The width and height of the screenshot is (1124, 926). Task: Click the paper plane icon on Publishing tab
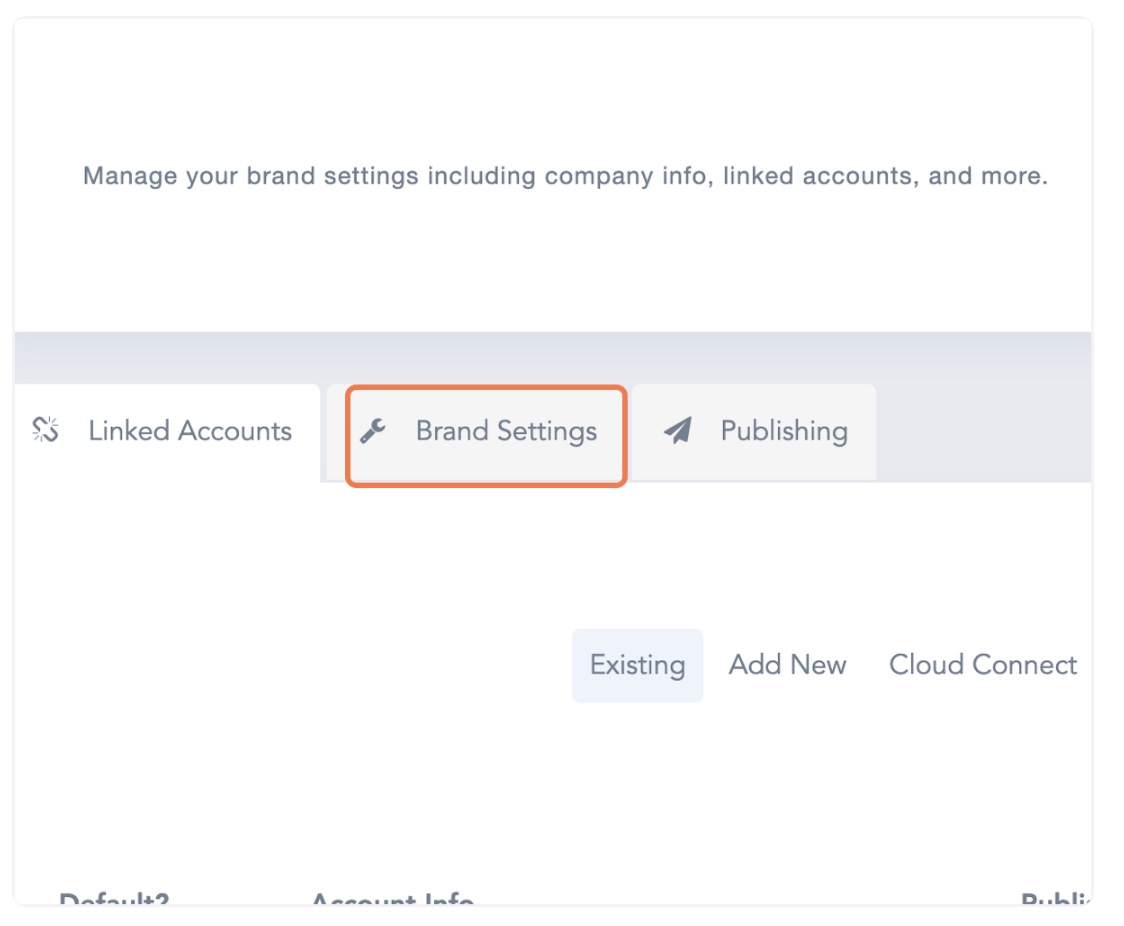pos(678,431)
